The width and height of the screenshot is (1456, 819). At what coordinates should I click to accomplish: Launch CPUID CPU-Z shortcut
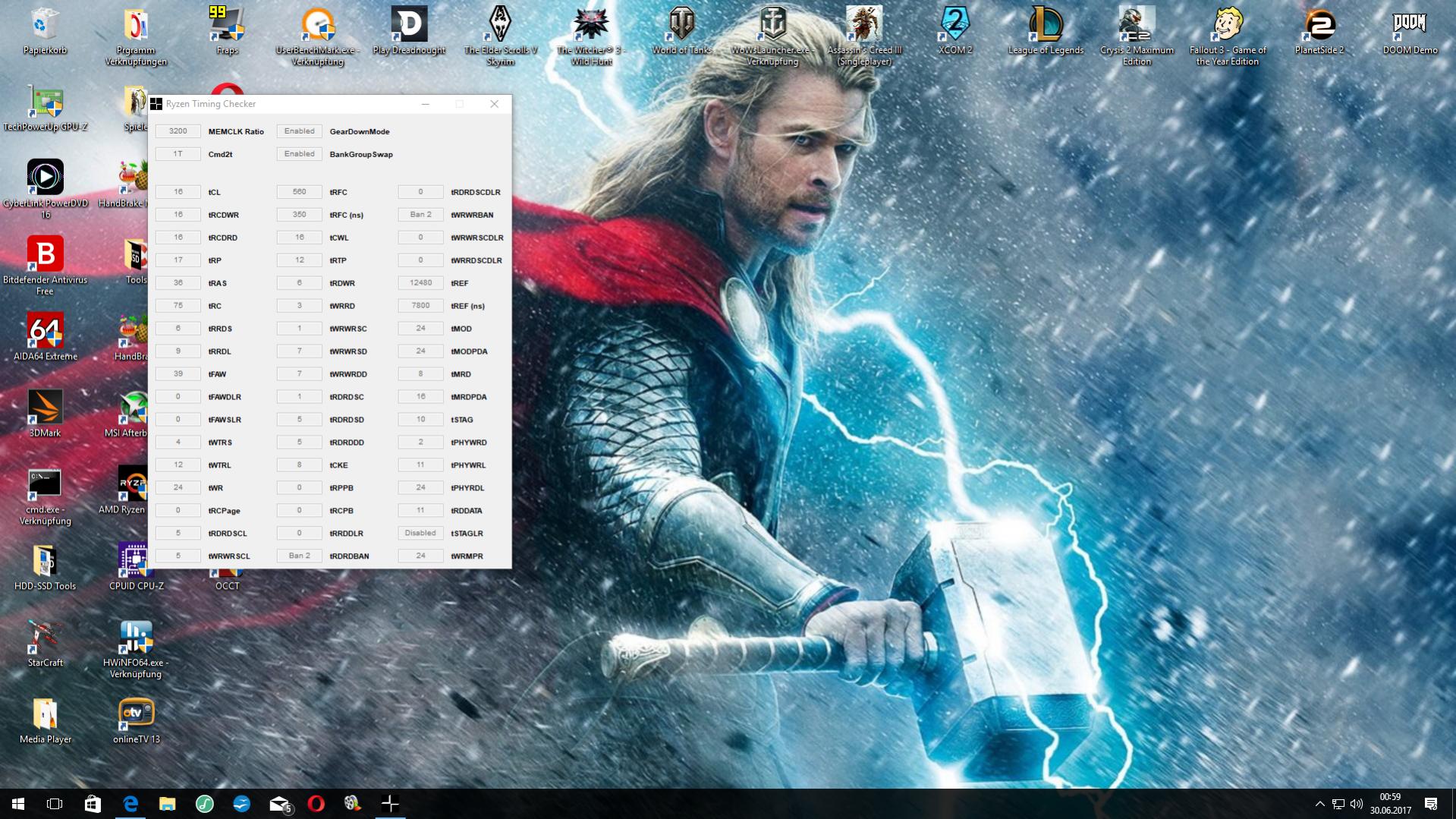tap(136, 568)
